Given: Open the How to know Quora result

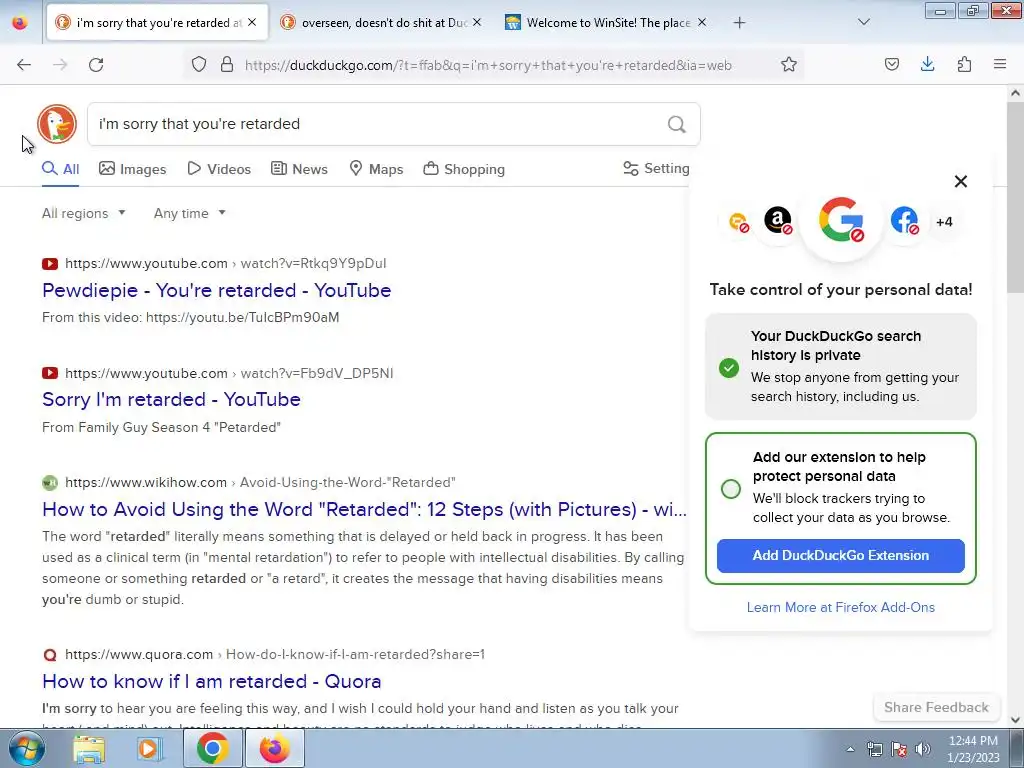Looking at the screenshot, I should (x=212, y=681).
